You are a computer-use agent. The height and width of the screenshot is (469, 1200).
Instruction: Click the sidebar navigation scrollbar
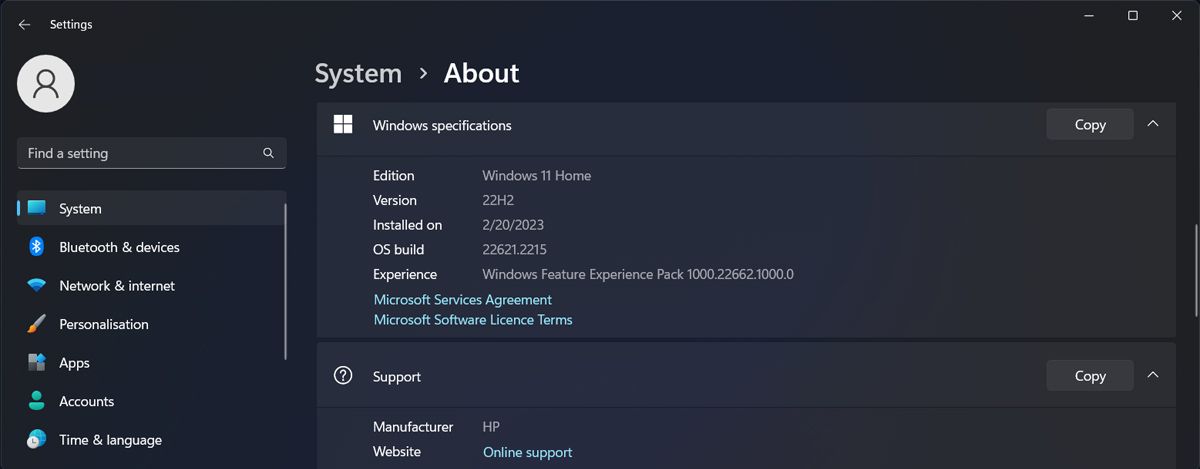286,282
